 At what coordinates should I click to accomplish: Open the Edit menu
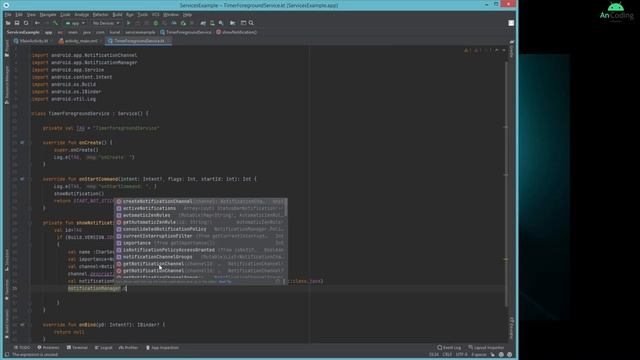pos(19,15)
